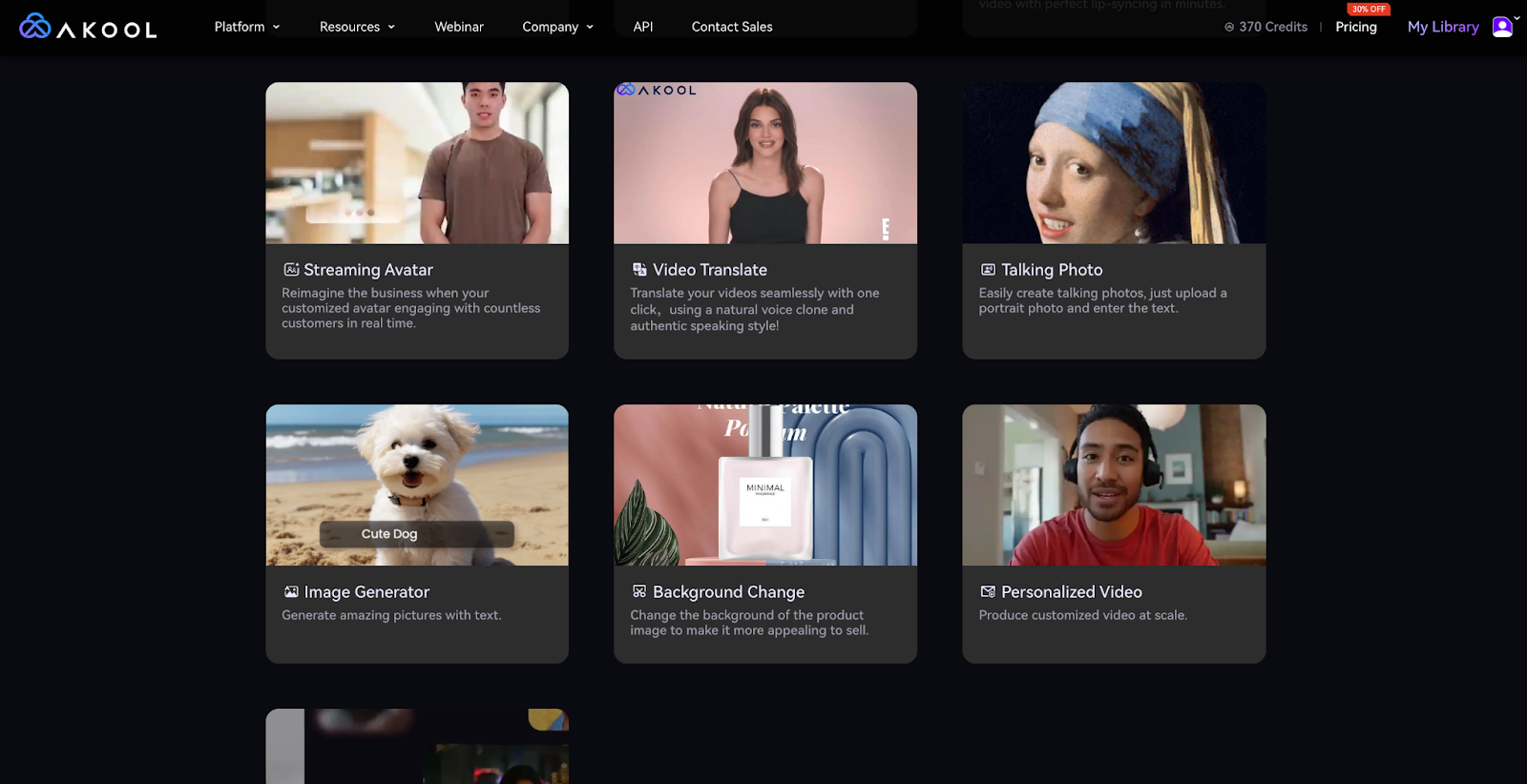This screenshot has height=784, width=1527.
Task: Open the Pricing page
Action: (1356, 27)
